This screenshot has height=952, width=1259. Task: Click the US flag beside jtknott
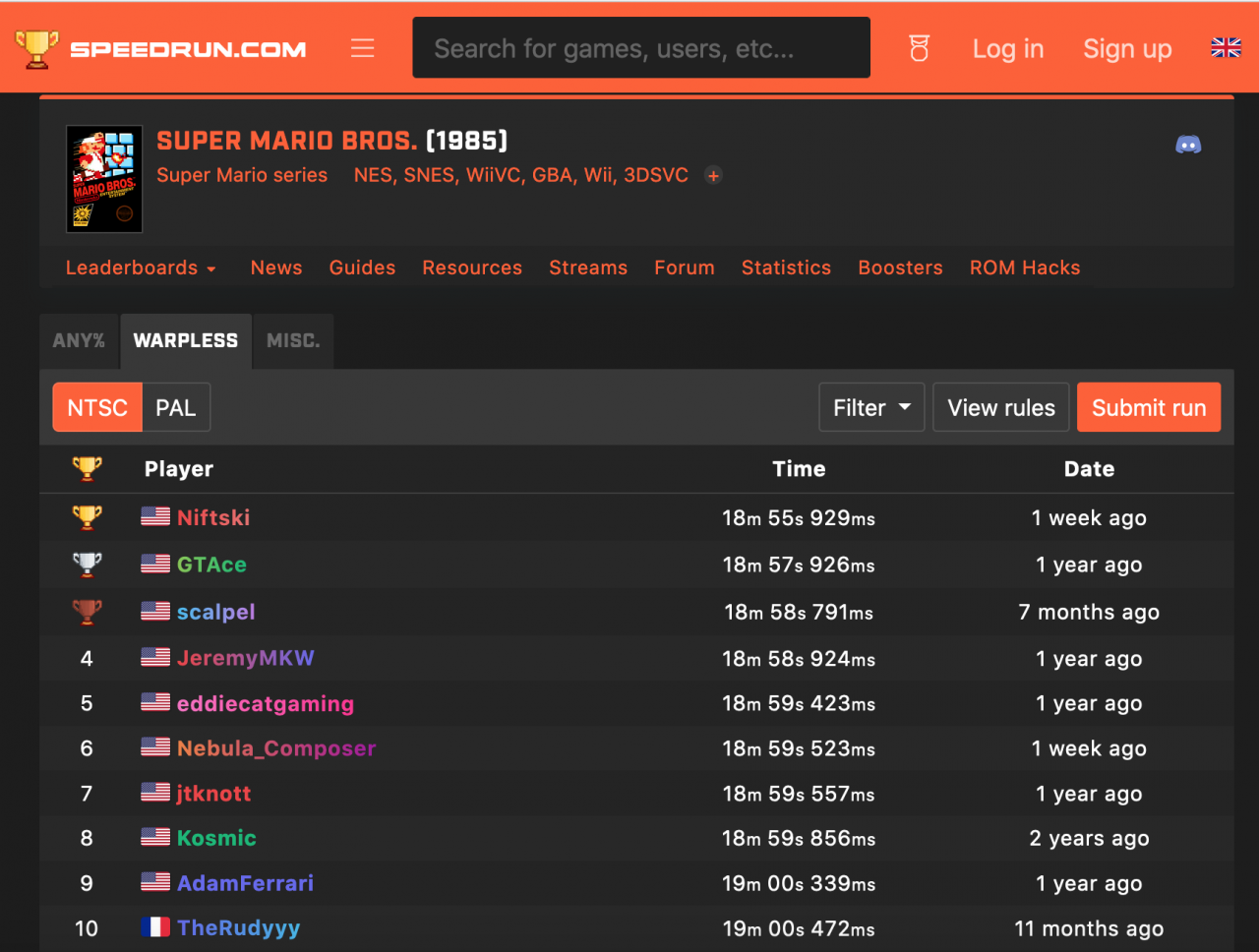[x=155, y=793]
